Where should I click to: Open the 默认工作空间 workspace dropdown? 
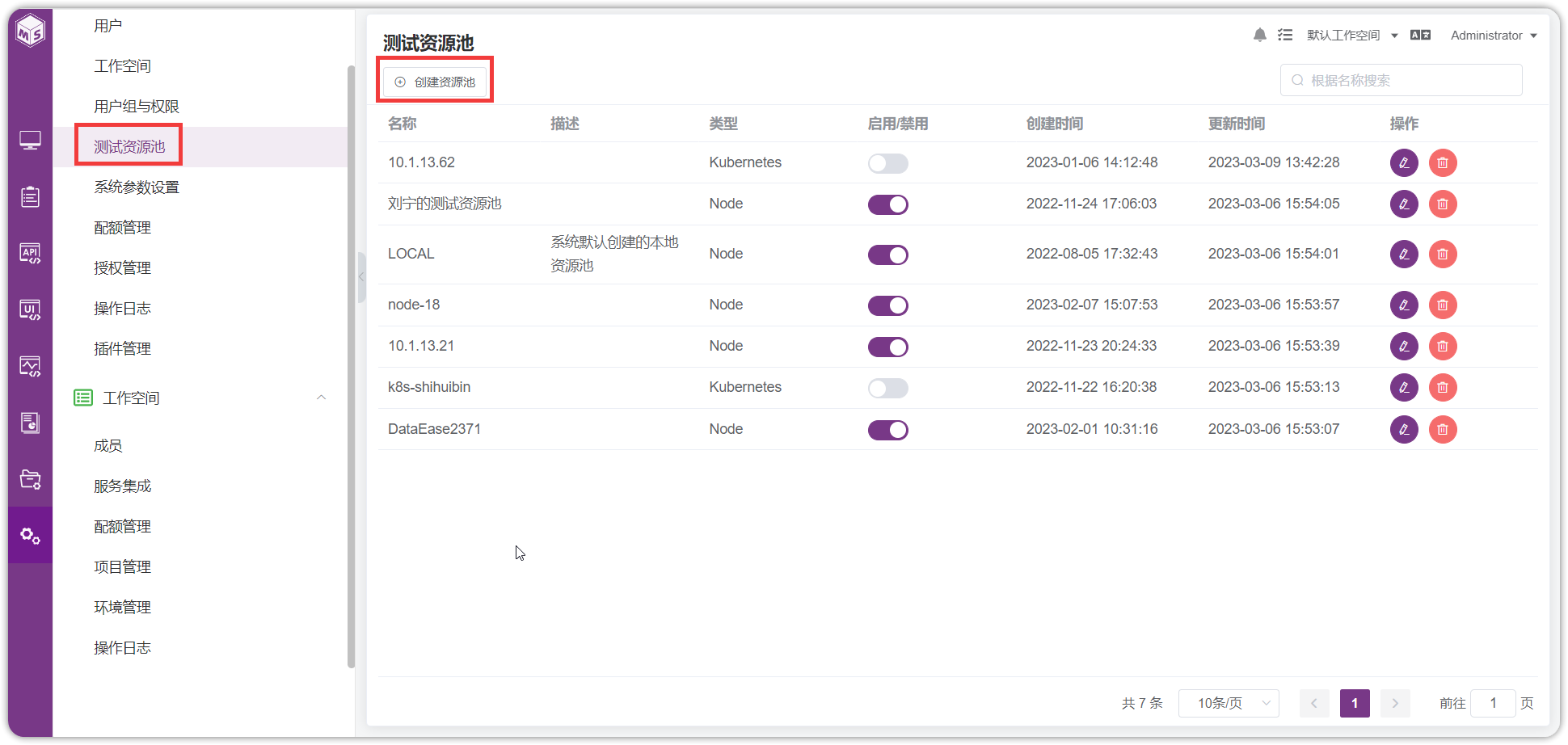1352,36
